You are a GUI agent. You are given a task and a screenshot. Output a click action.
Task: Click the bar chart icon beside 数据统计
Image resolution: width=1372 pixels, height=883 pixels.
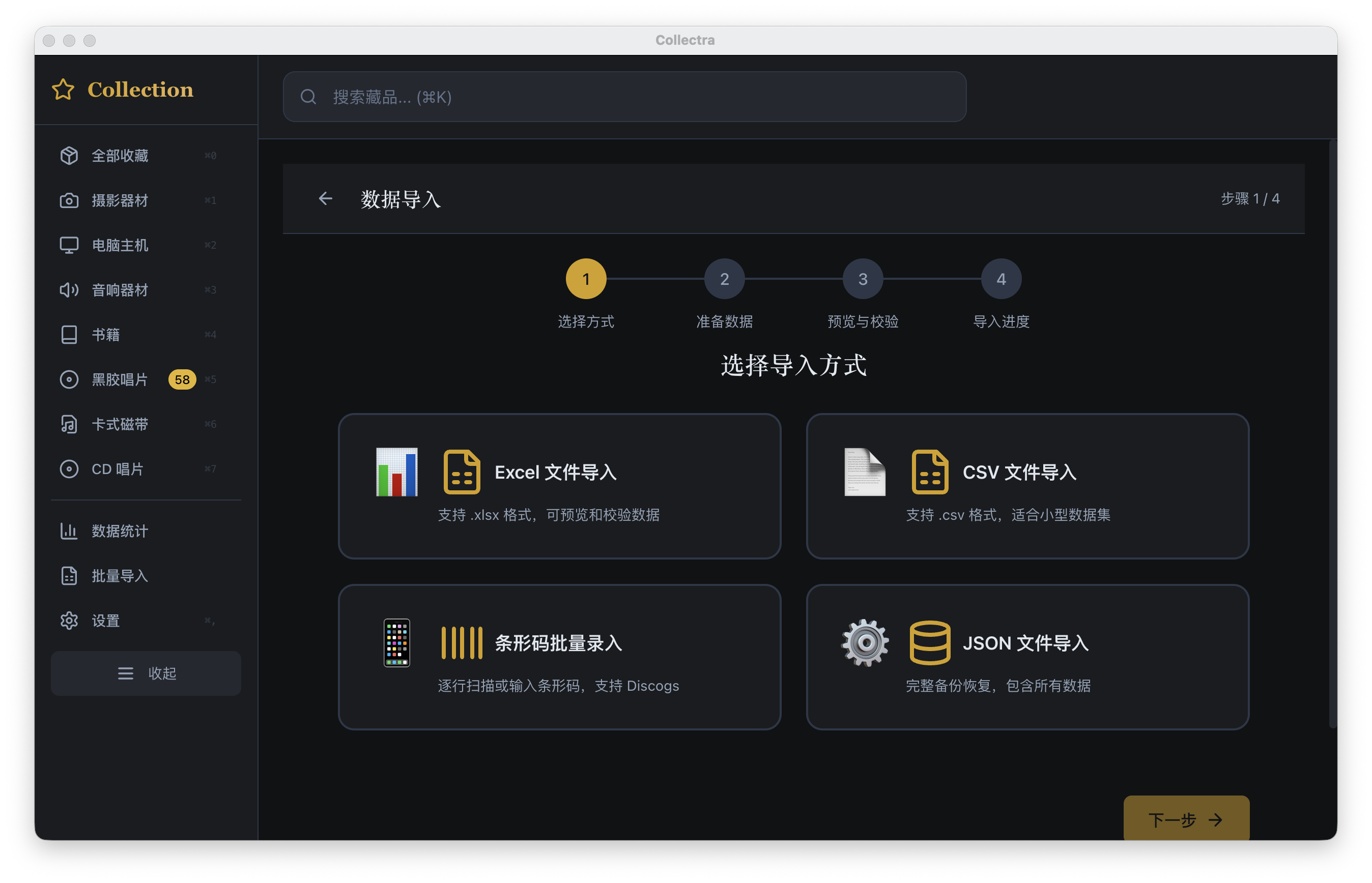(x=69, y=531)
